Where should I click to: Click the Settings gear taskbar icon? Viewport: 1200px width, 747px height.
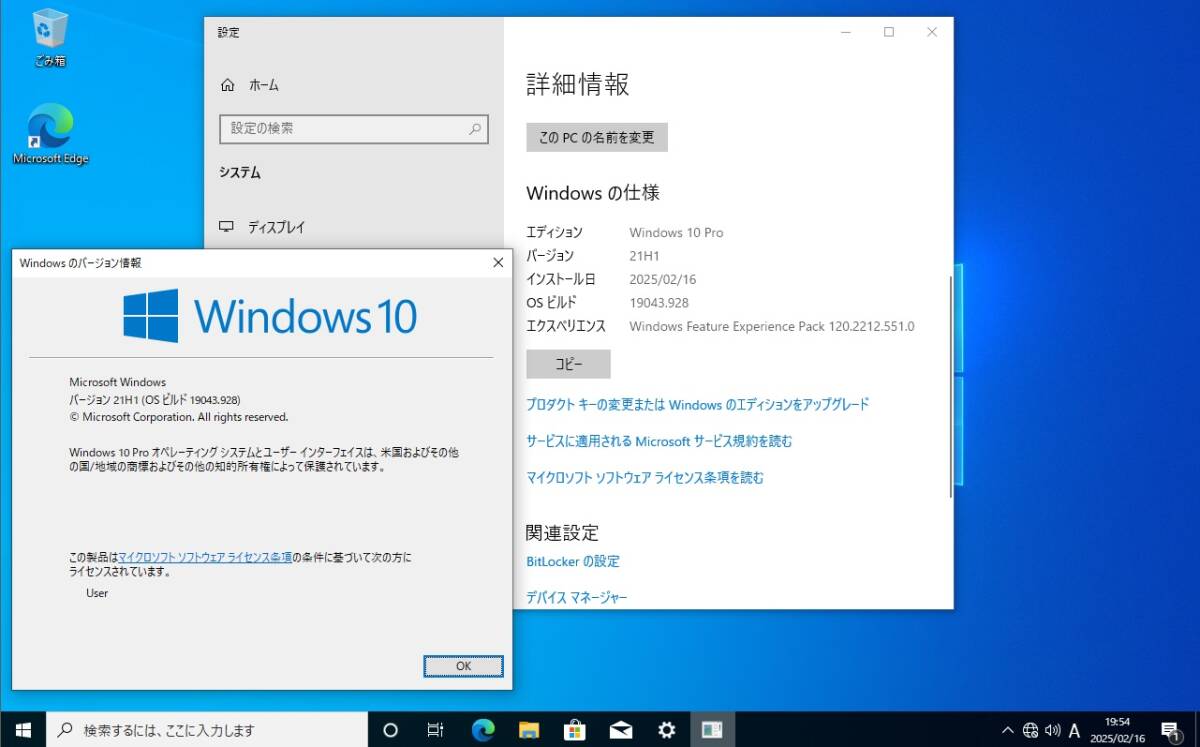tap(667, 729)
